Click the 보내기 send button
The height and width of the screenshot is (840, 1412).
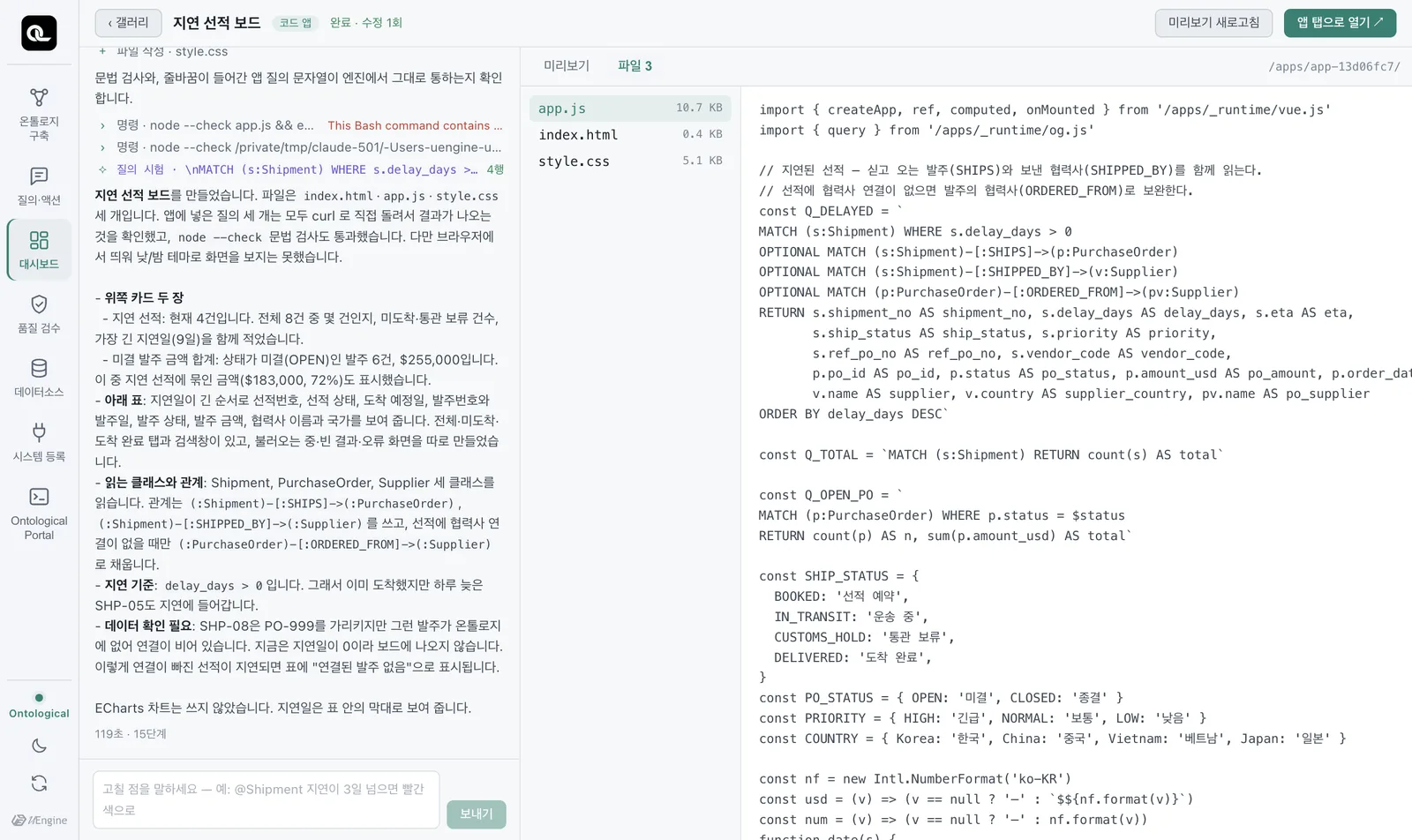[477, 814]
